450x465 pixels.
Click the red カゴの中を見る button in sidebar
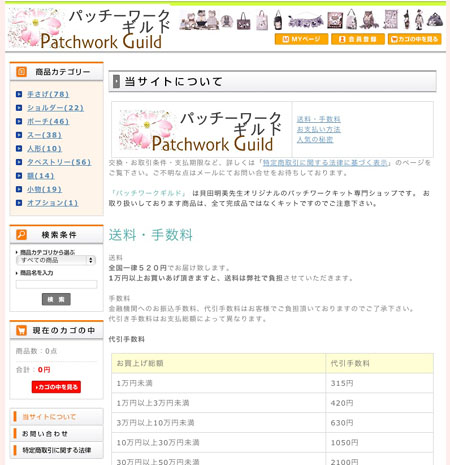click(56, 387)
